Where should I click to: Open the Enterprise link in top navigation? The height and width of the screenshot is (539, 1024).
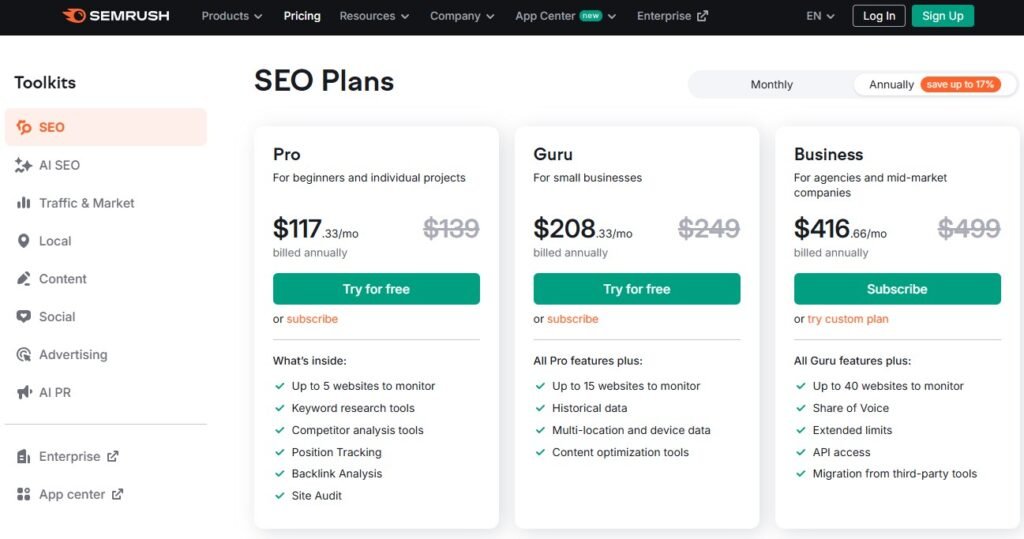click(672, 16)
